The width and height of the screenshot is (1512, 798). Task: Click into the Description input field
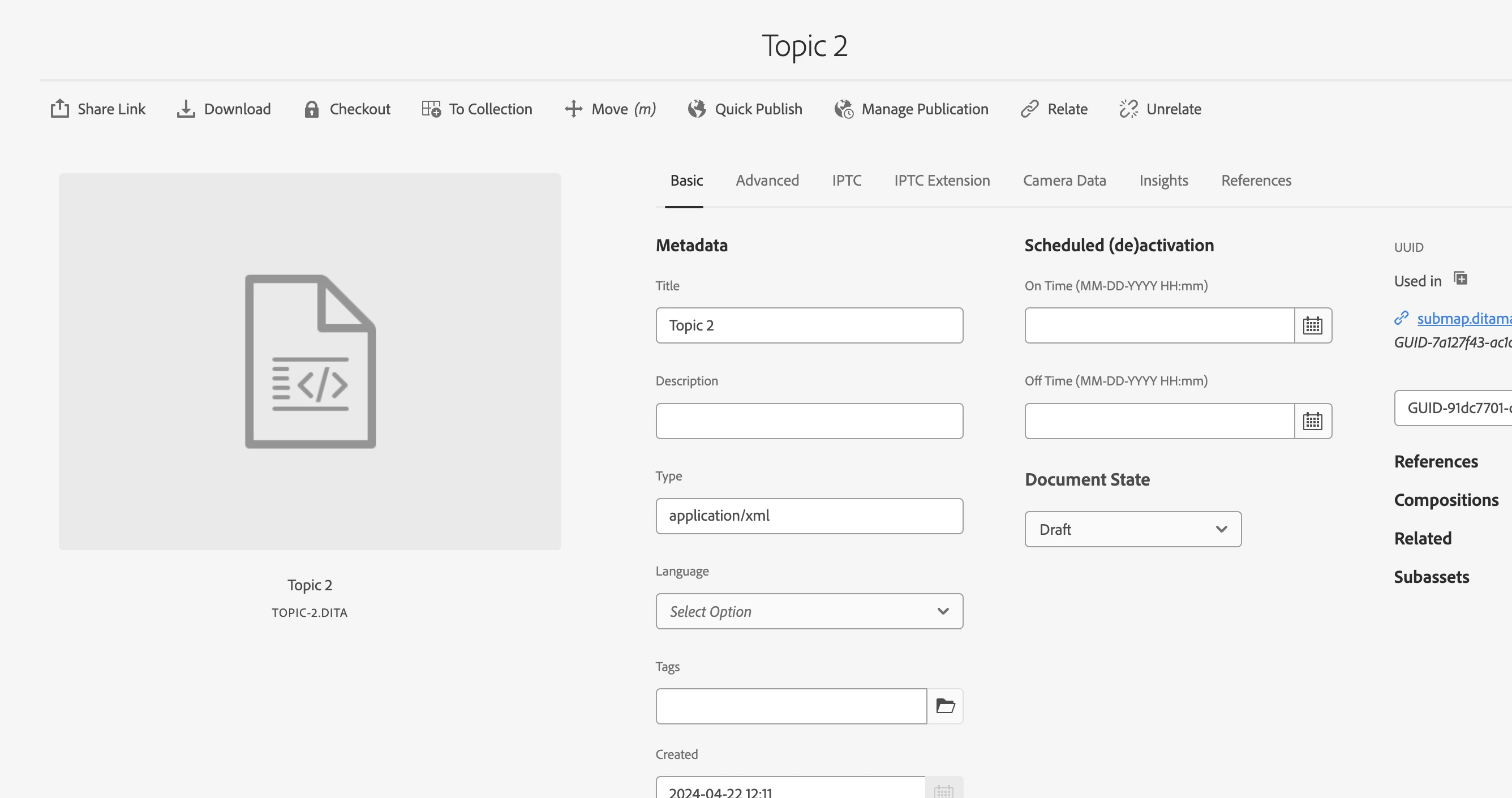(x=809, y=421)
